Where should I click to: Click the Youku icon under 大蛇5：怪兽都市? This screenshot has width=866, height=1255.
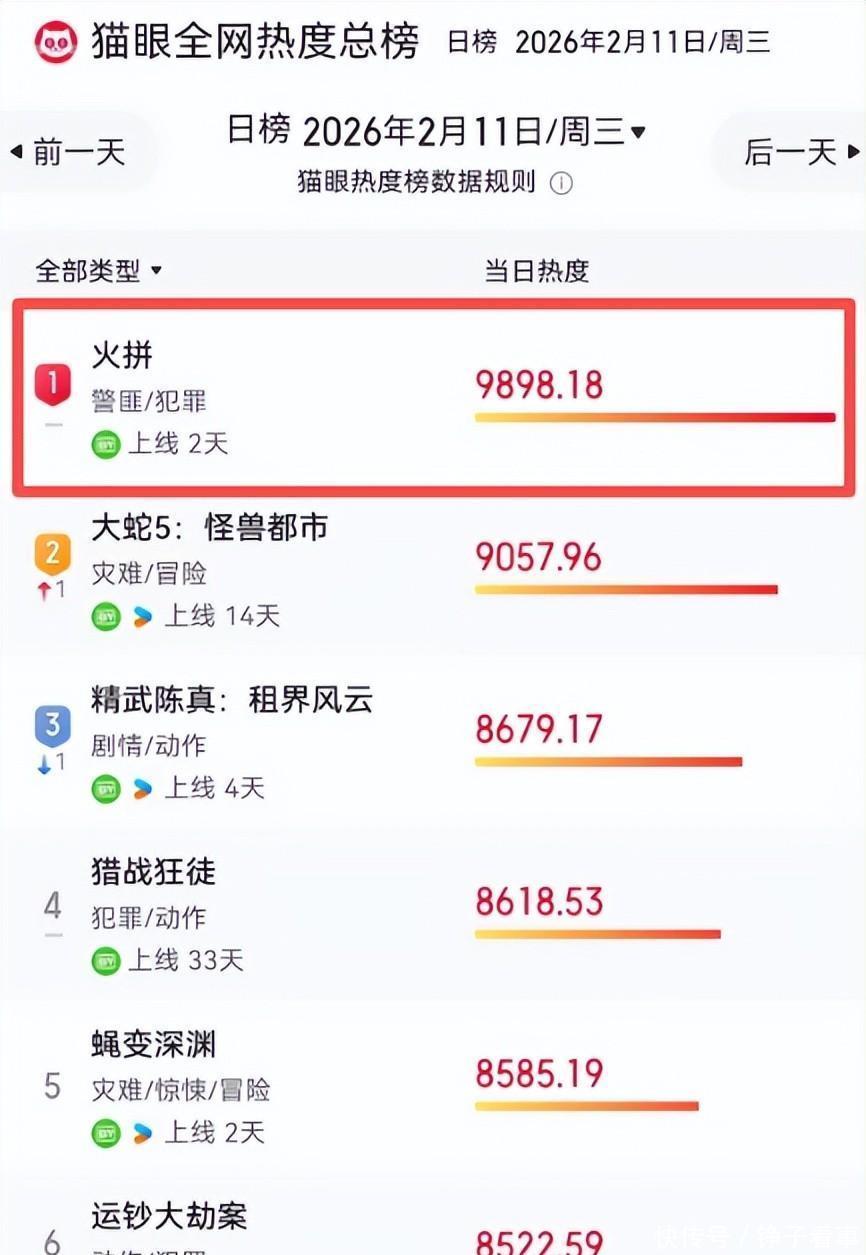143,617
